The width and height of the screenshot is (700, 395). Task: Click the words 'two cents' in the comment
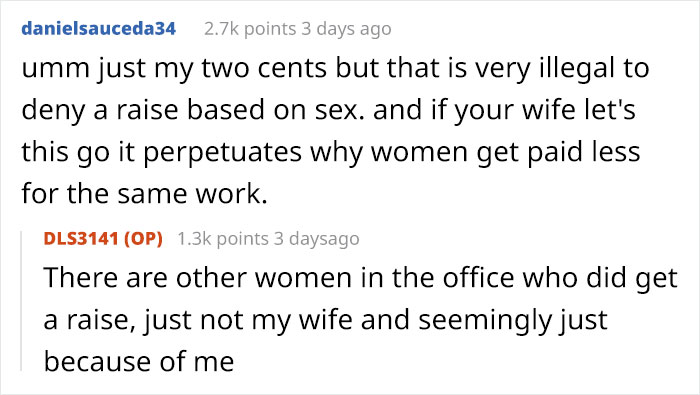(x=263, y=68)
